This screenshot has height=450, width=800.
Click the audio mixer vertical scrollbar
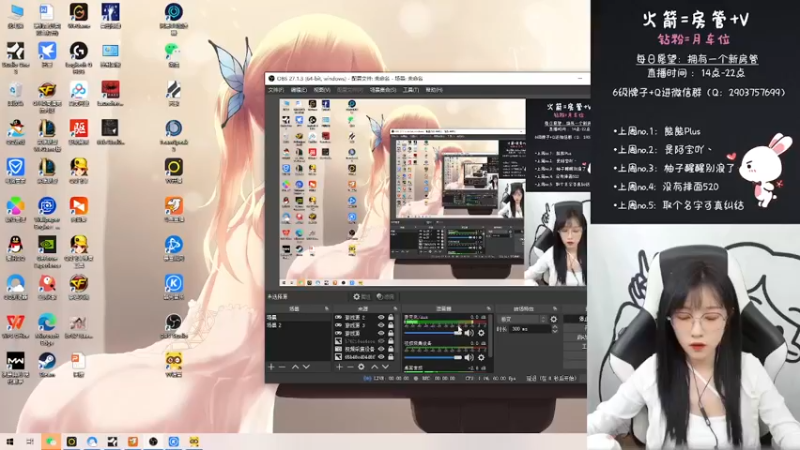pos(490,335)
